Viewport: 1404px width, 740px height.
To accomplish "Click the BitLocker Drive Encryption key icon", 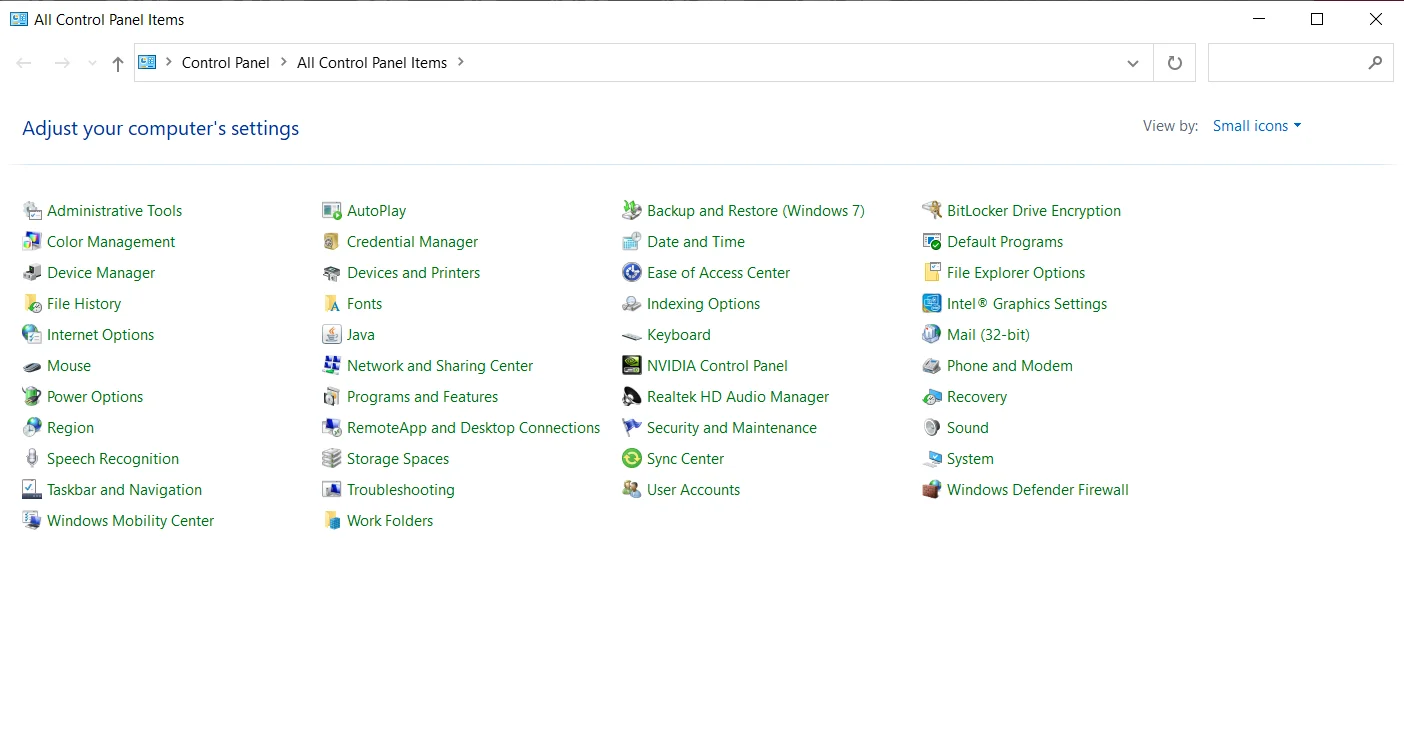I will coord(931,211).
